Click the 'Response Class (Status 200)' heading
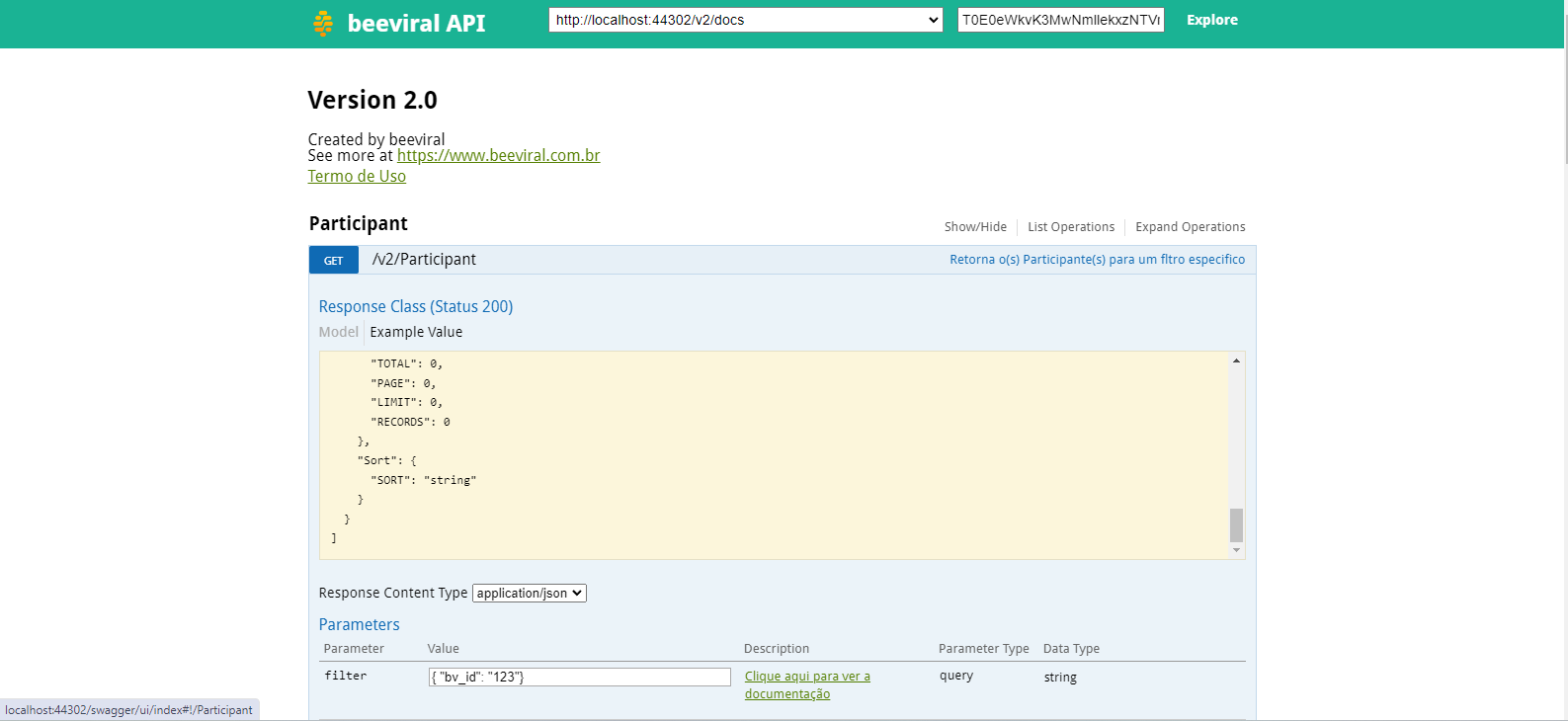 point(416,306)
